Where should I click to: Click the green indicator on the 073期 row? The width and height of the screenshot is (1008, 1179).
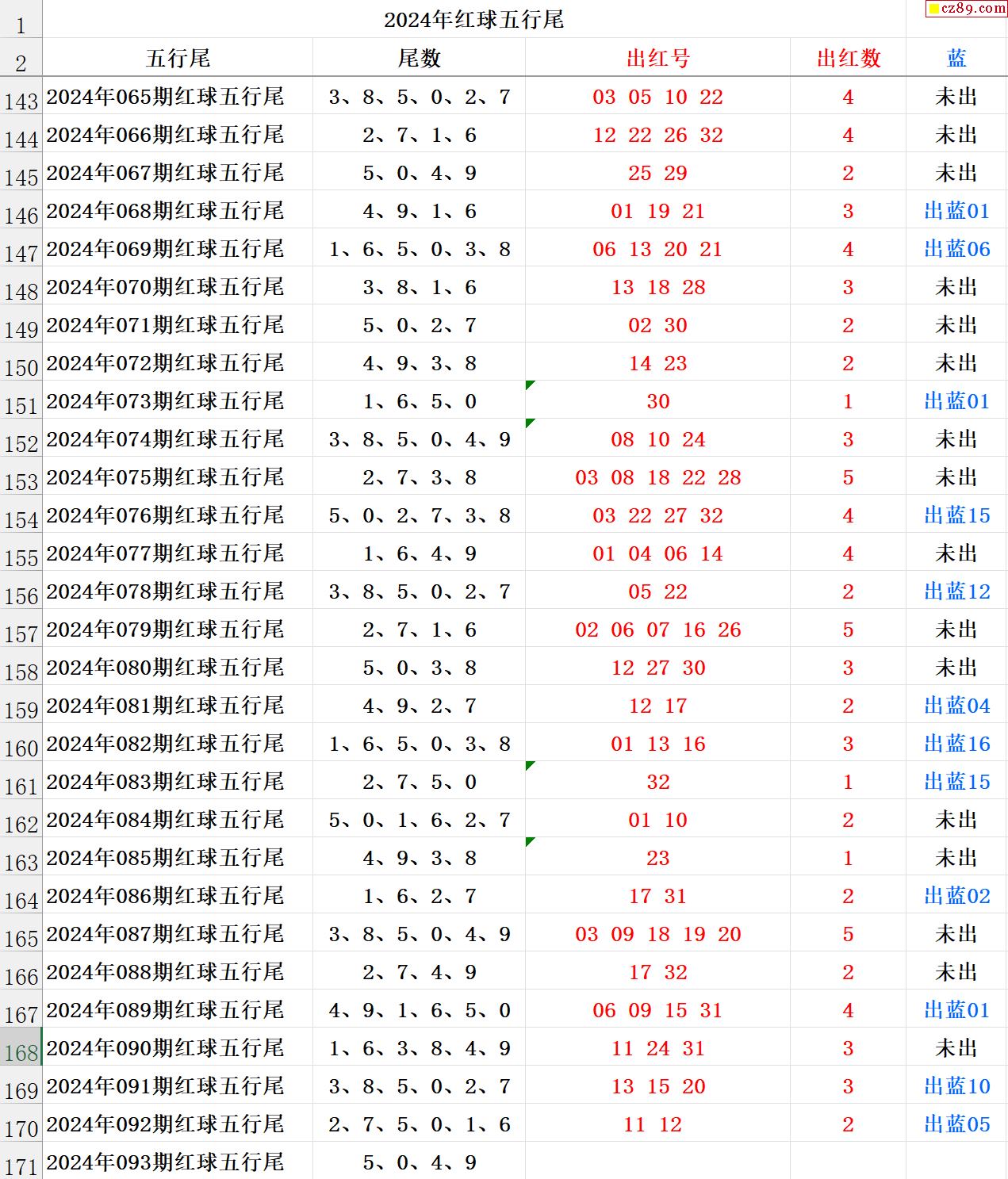530,385
